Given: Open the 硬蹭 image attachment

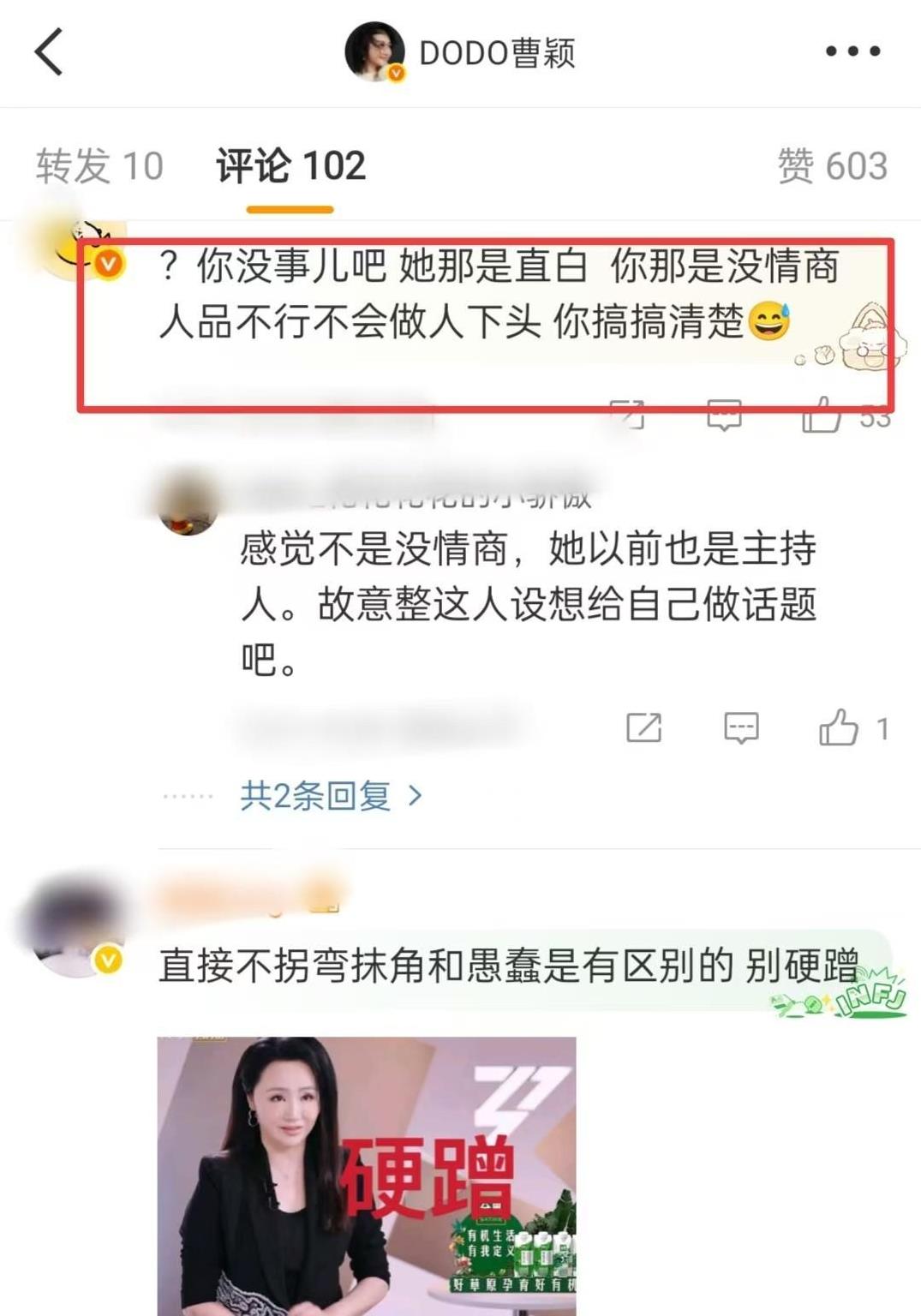Looking at the screenshot, I should point(367,1175).
